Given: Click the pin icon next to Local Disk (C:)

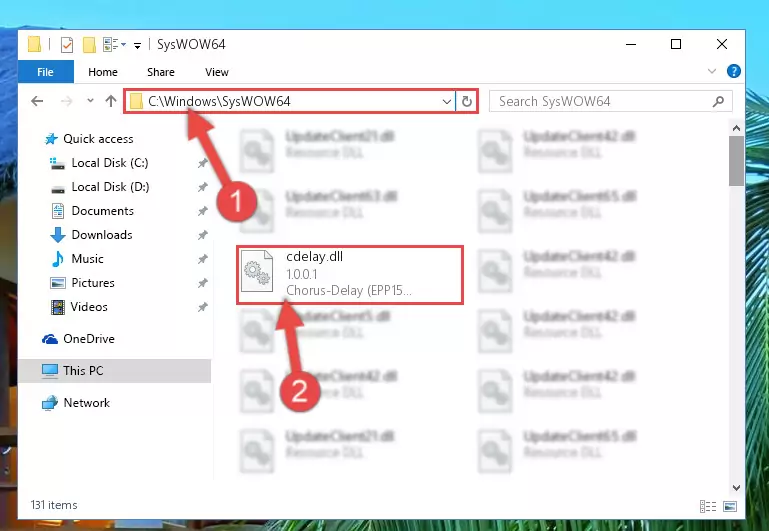Looking at the screenshot, I should click(203, 163).
